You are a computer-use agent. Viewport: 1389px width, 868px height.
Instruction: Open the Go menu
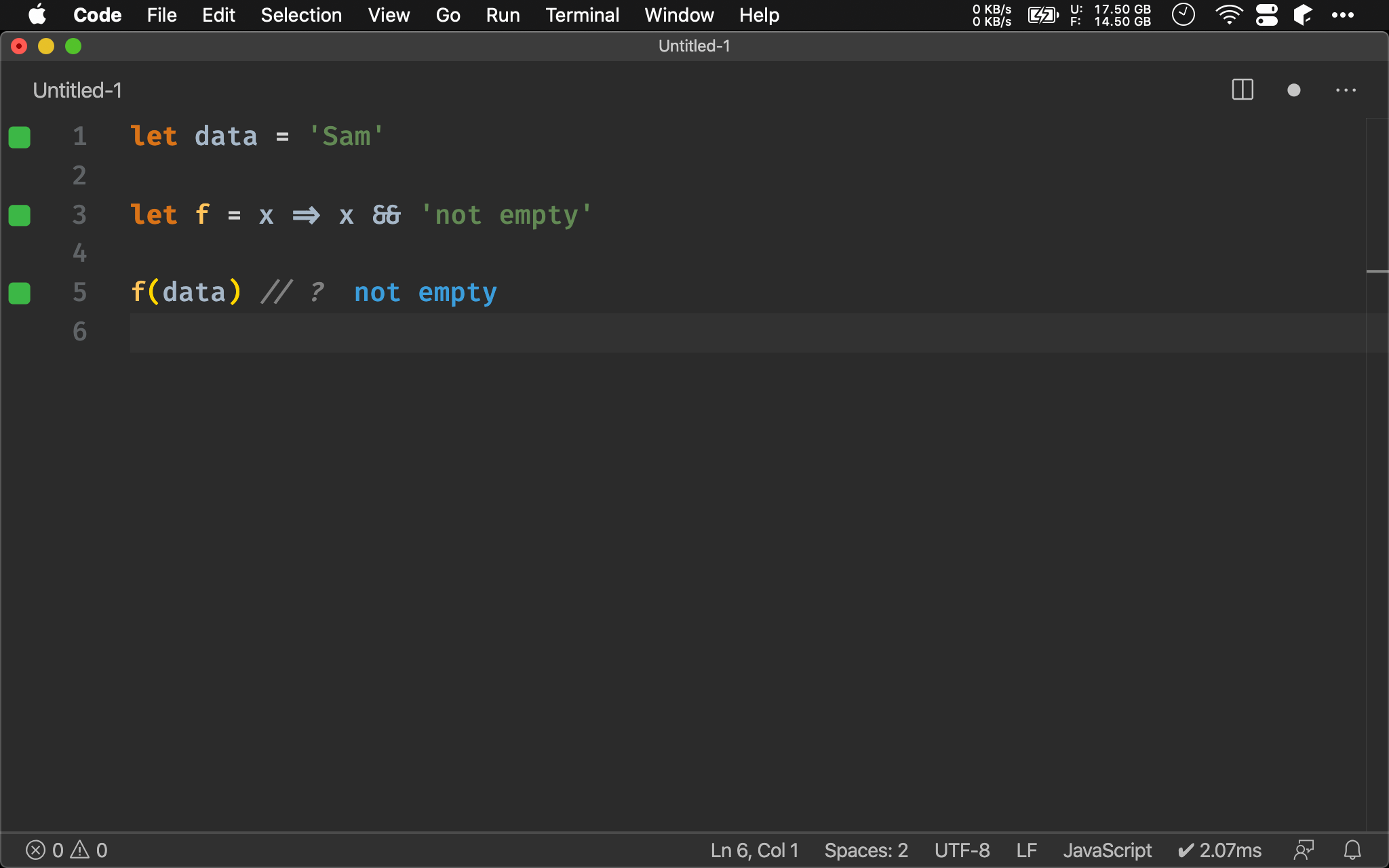448,14
